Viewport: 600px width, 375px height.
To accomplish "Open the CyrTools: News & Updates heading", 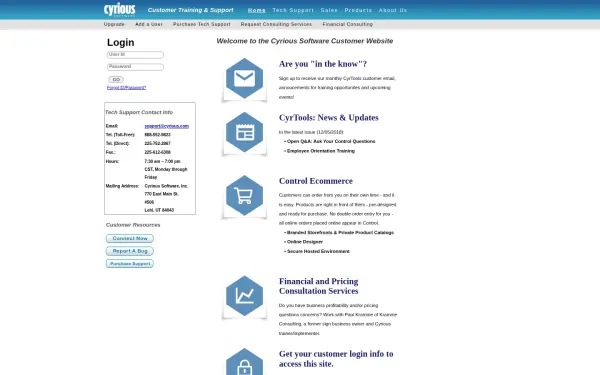I will tap(328, 118).
